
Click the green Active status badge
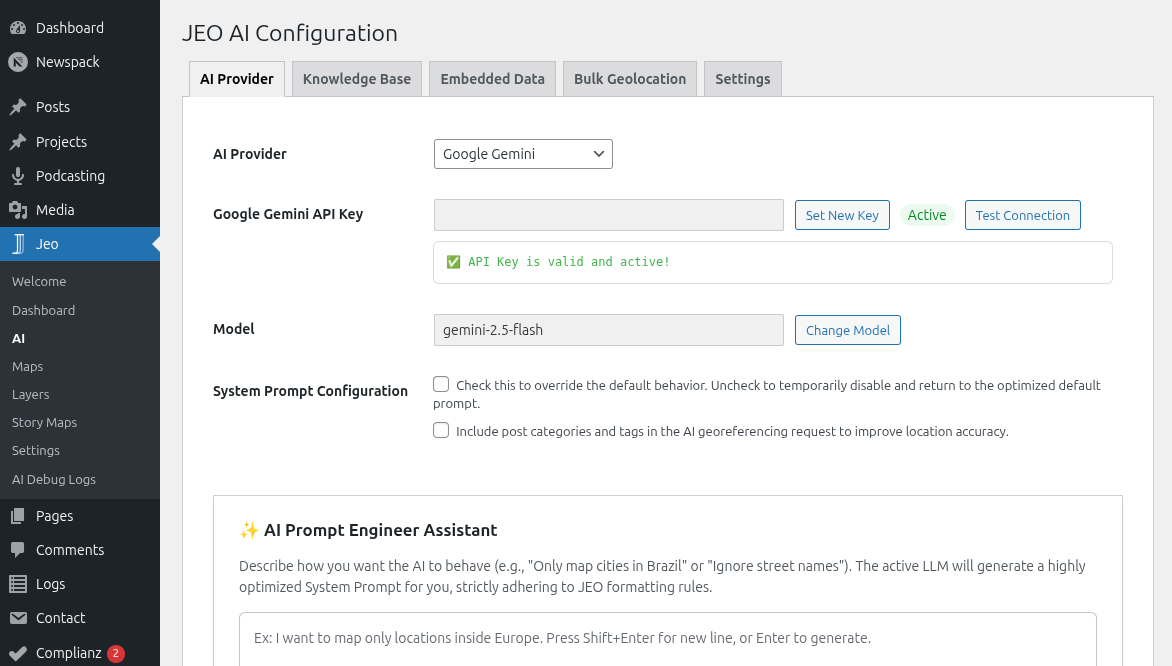tap(927, 215)
